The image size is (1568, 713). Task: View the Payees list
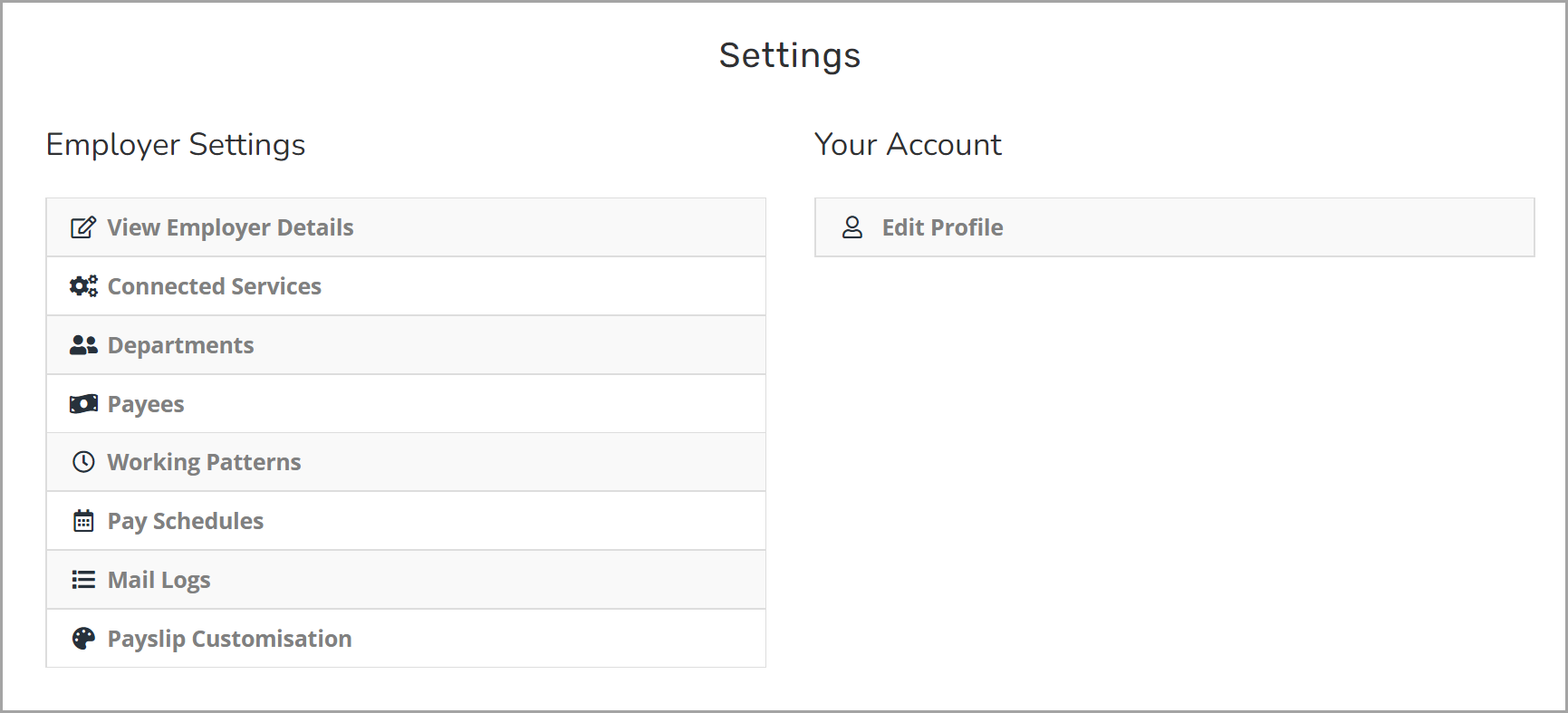point(145,403)
